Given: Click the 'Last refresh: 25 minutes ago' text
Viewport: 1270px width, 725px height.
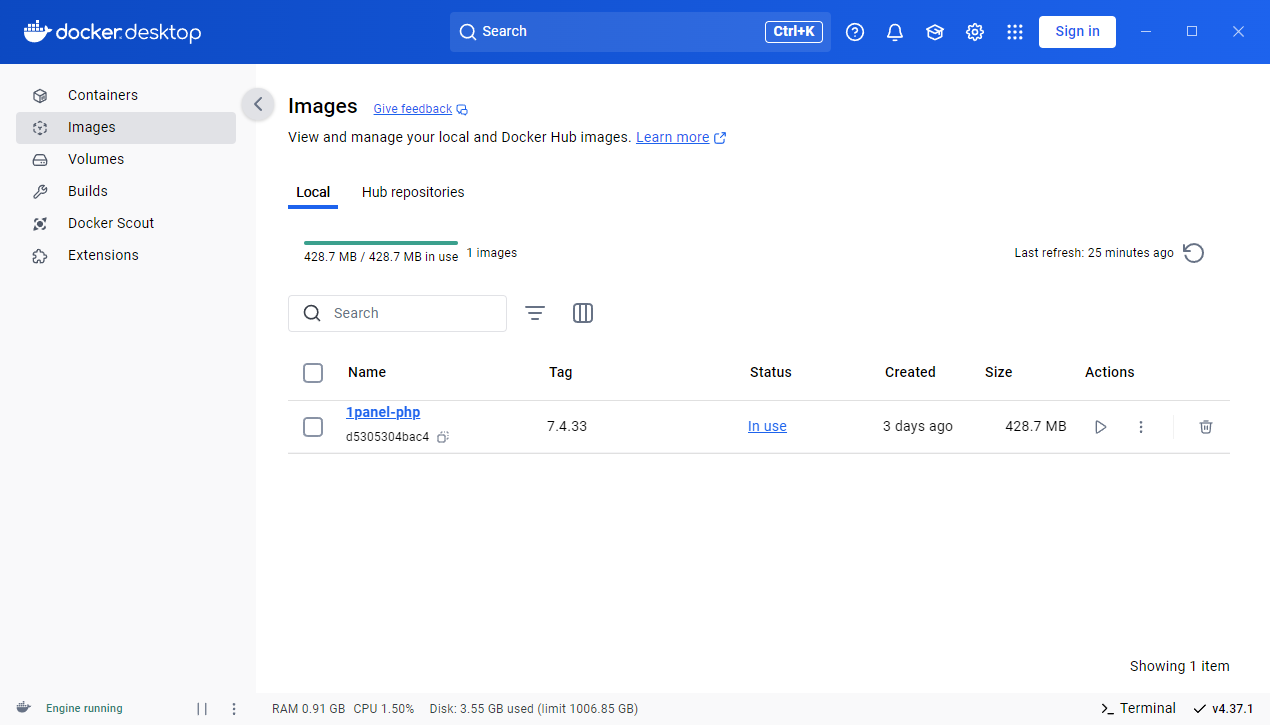Looking at the screenshot, I should 1094,253.
